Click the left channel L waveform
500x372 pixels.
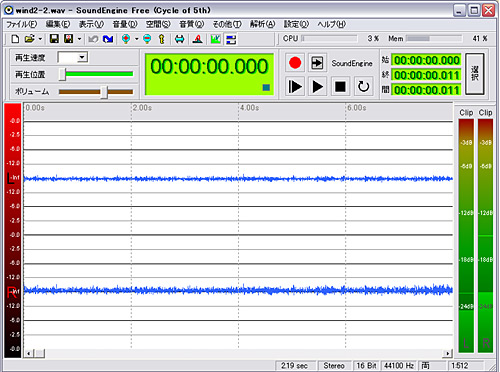click(238, 179)
